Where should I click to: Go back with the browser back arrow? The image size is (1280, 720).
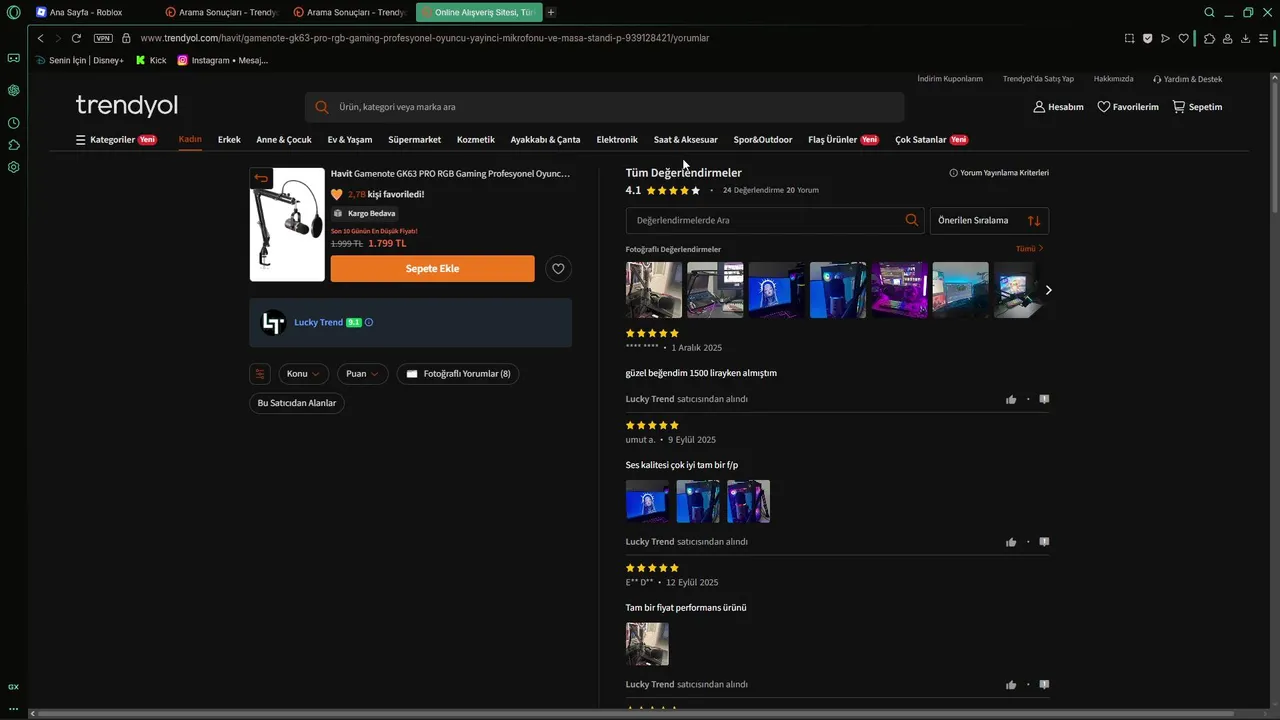coord(41,38)
